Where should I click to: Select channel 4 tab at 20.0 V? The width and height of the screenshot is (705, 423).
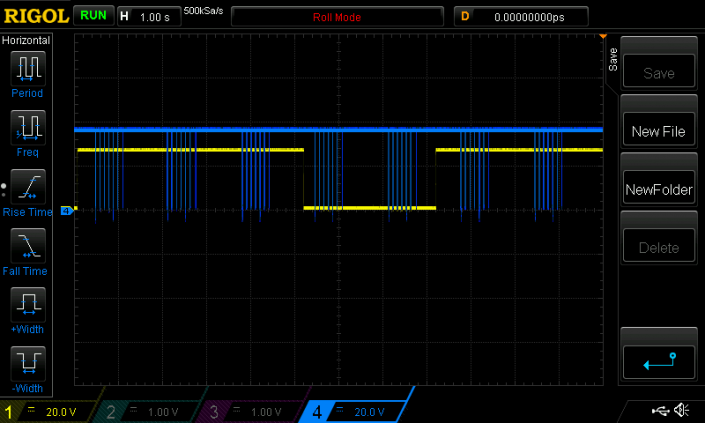click(356, 412)
